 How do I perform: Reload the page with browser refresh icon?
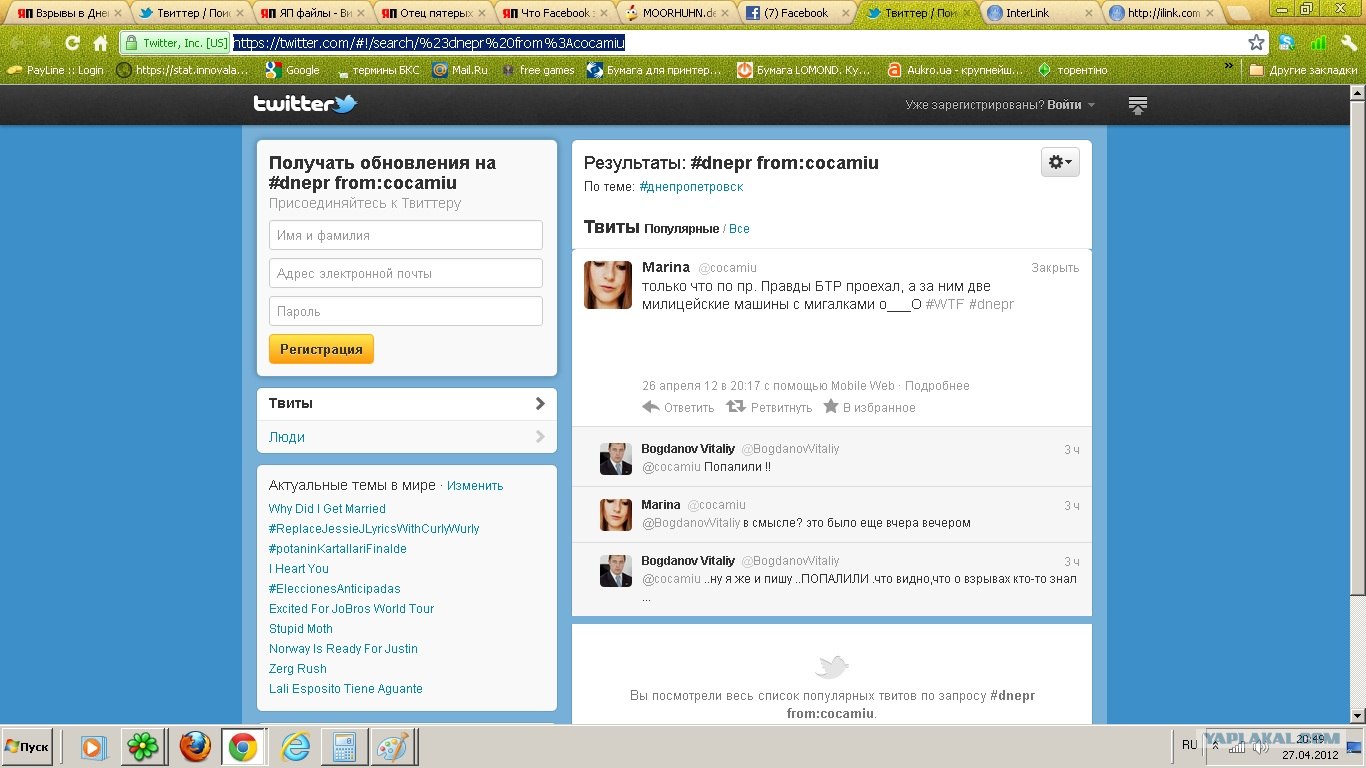click(x=72, y=43)
